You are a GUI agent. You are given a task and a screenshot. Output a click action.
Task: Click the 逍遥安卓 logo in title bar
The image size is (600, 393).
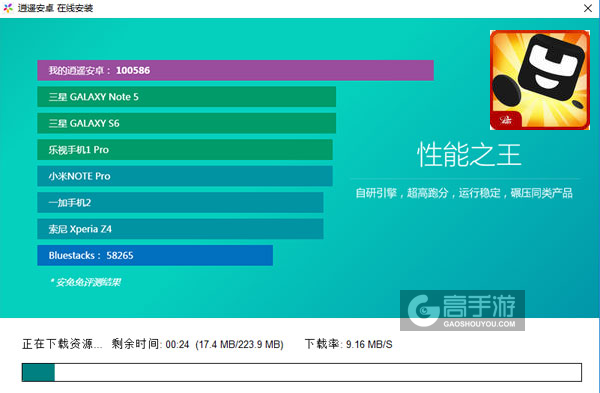[x=8, y=8]
